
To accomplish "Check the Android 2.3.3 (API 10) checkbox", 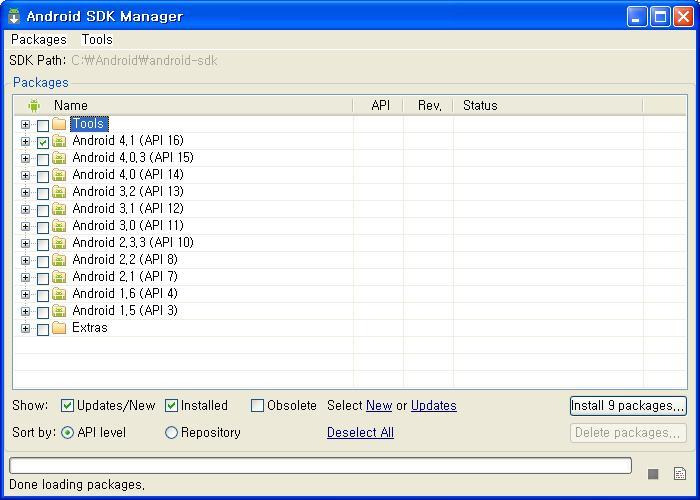I will point(43,244).
